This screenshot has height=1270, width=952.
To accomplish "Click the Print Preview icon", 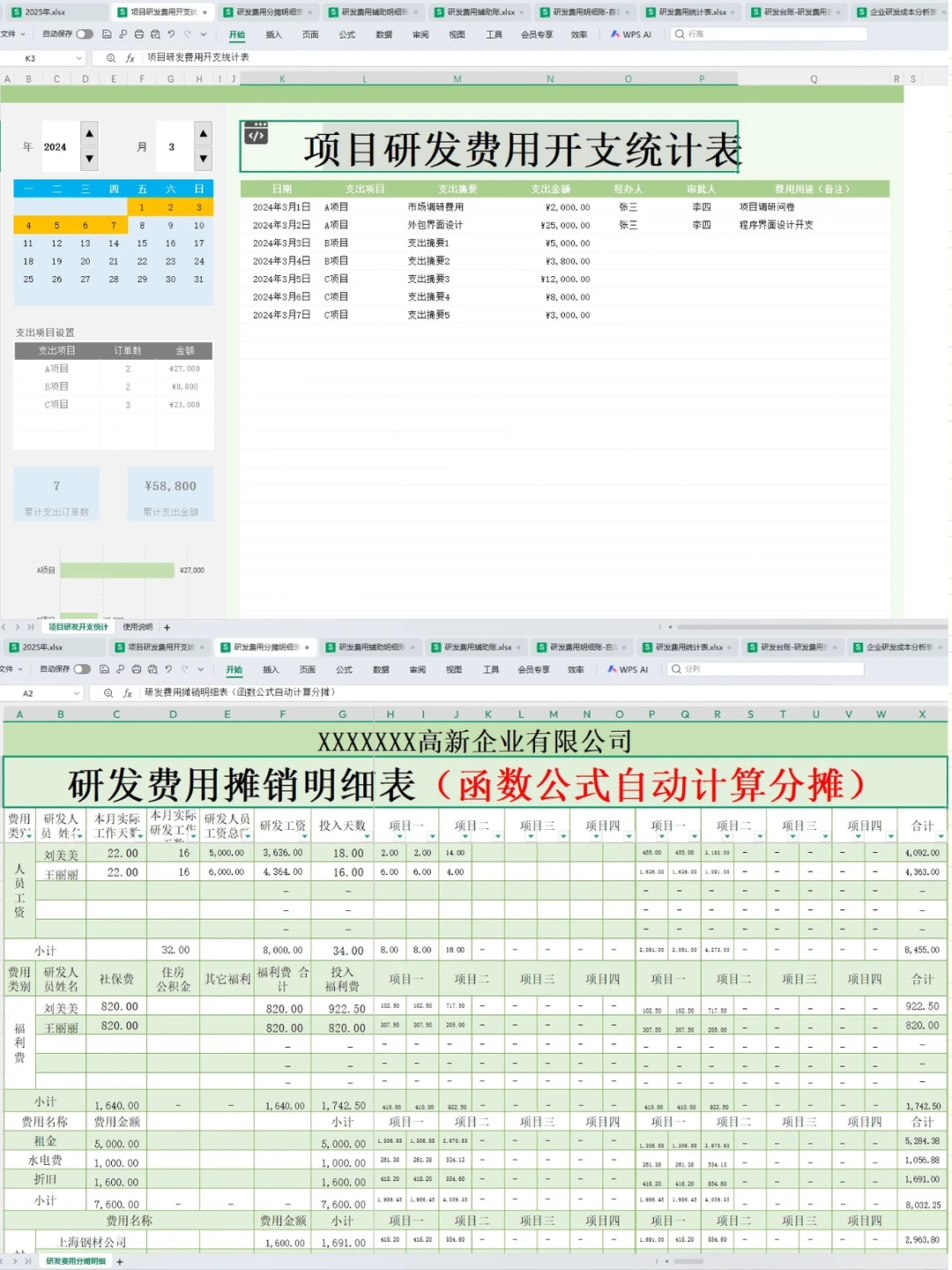I will (x=155, y=34).
